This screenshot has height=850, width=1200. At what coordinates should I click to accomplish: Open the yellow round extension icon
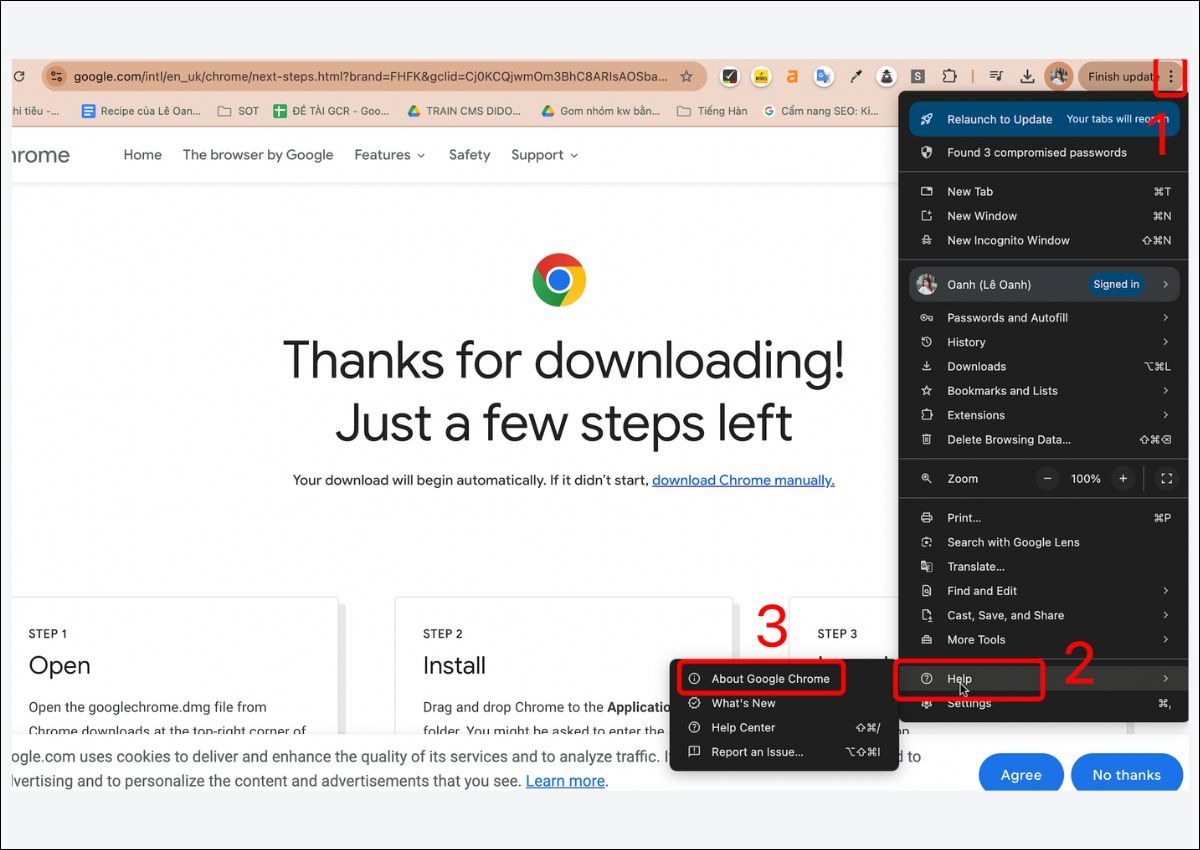point(761,76)
